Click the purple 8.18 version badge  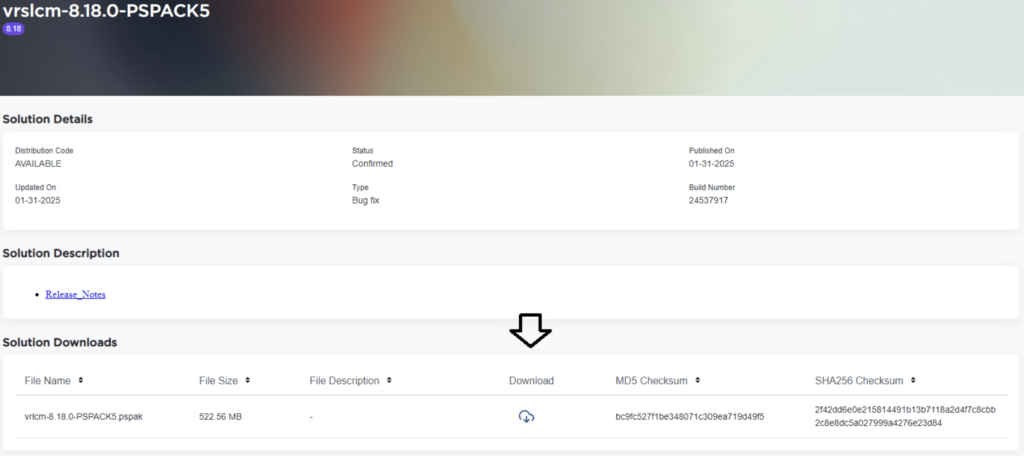pyautogui.click(x=14, y=29)
